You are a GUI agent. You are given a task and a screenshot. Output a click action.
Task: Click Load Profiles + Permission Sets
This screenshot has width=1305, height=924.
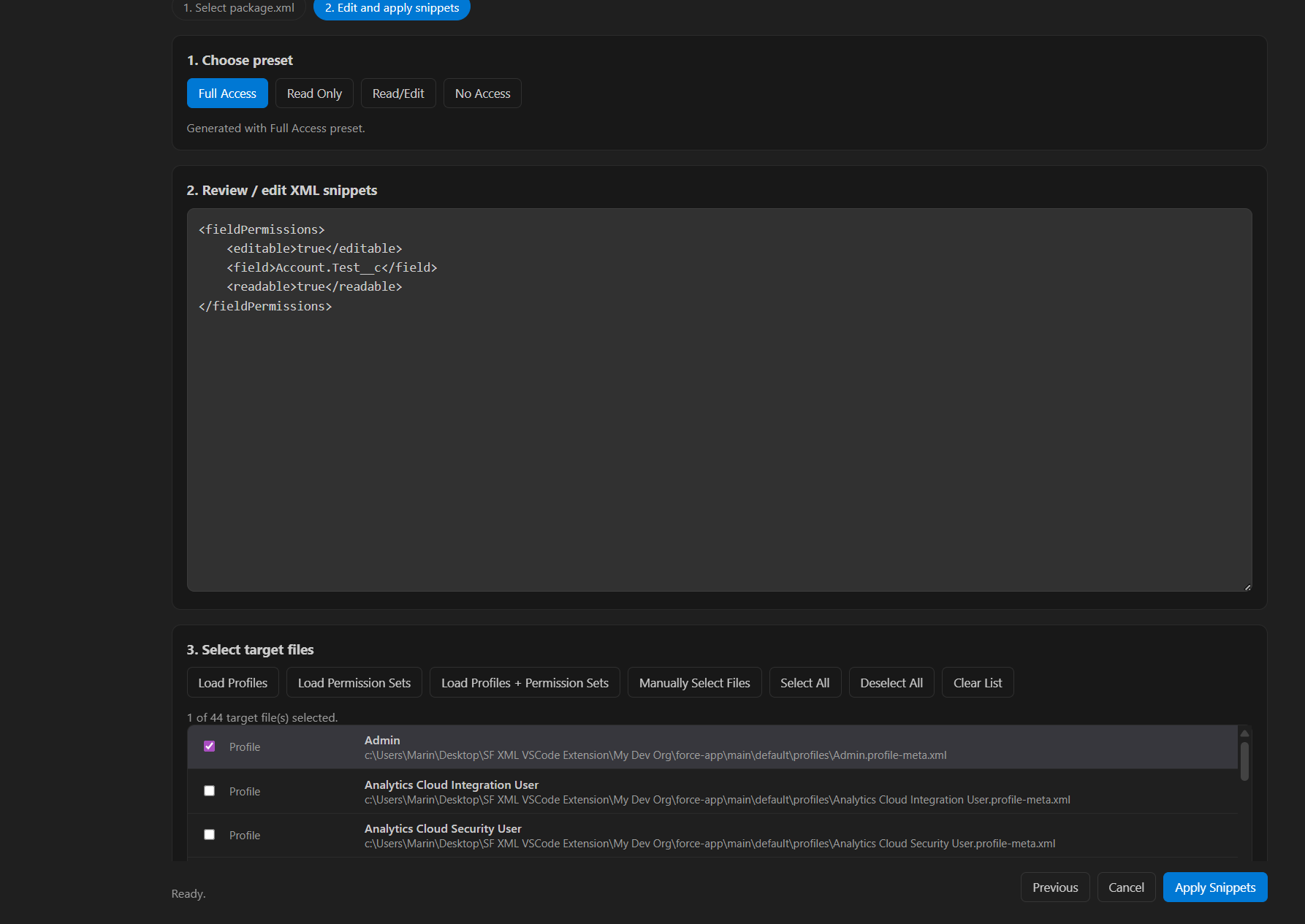tap(525, 683)
